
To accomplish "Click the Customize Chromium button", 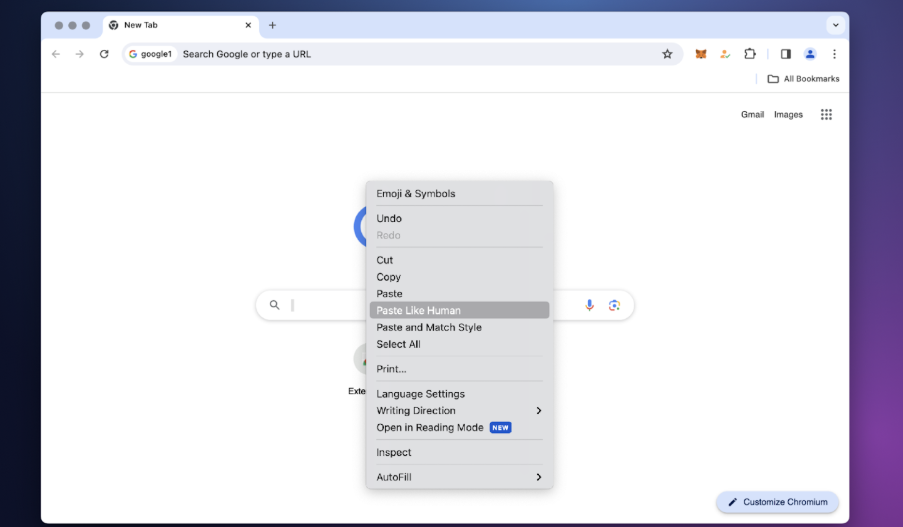I will click(x=777, y=501).
